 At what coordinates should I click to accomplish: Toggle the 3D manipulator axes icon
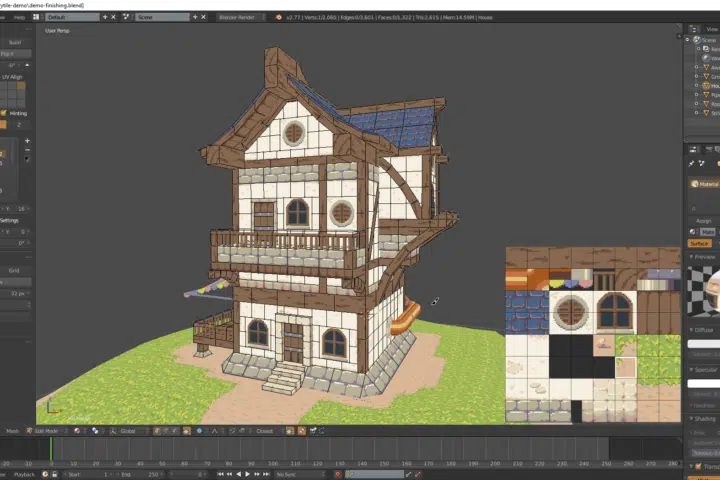112,431
